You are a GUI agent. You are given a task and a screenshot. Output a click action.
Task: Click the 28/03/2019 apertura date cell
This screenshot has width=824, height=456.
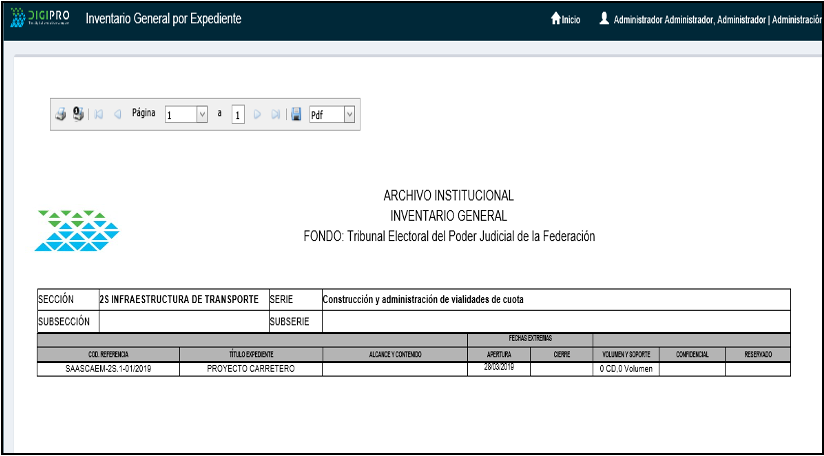[498, 368]
